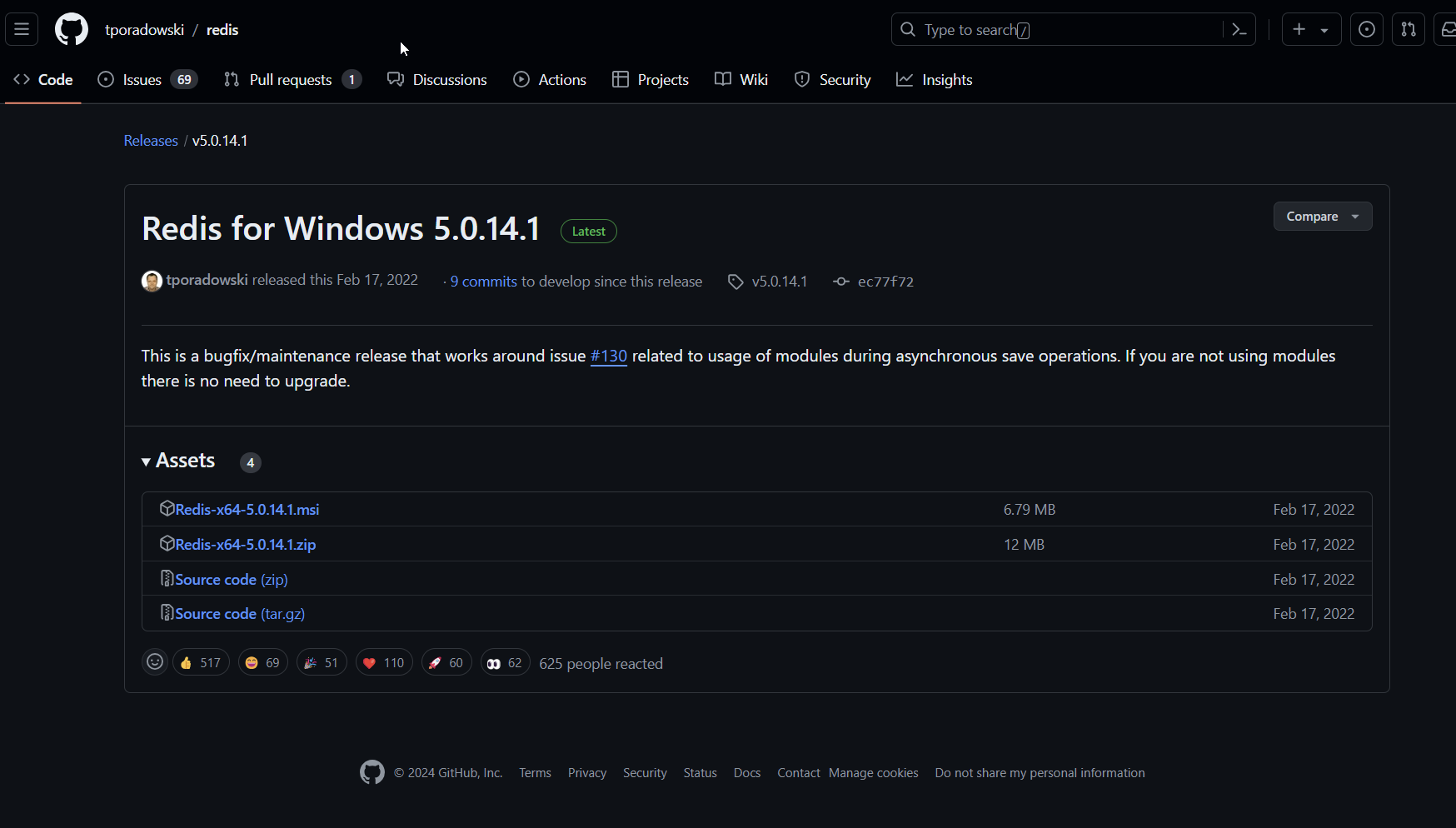View the 9 commits link
The image size is (1456, 828).
(x=484, y=282)
